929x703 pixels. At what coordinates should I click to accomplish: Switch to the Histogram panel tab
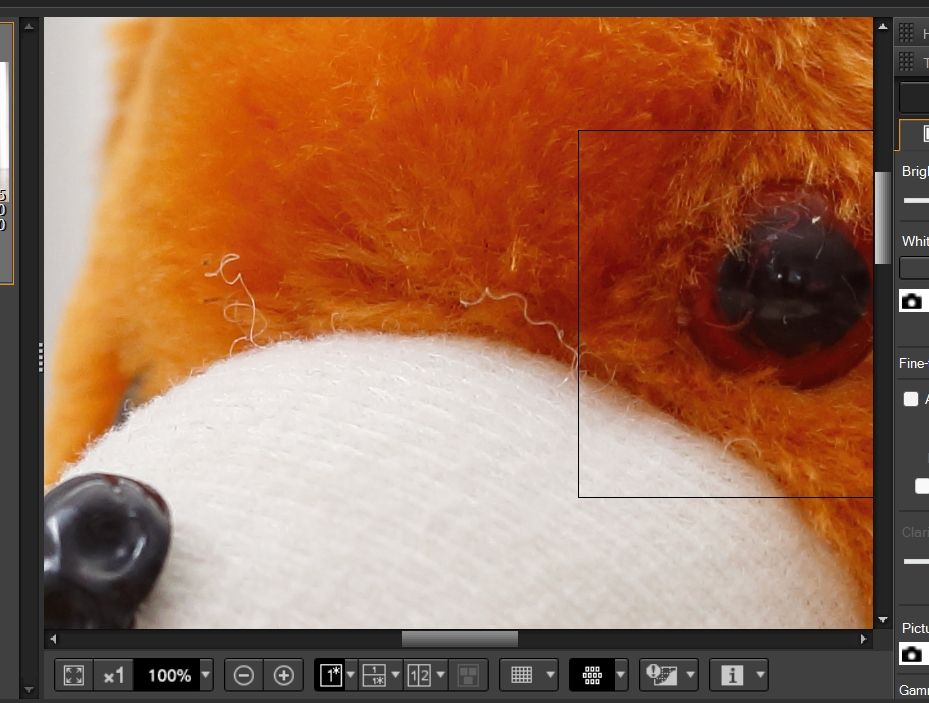pos(908,31)
